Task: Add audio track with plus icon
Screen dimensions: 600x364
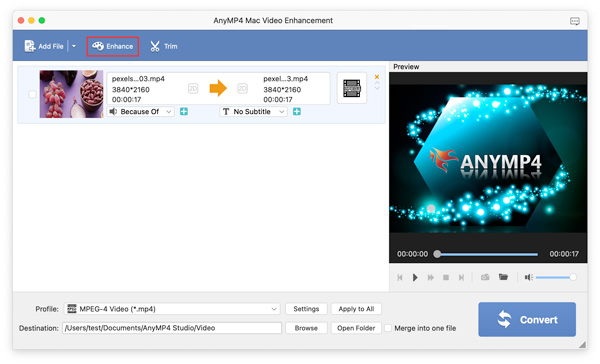Action: (184, 111)
